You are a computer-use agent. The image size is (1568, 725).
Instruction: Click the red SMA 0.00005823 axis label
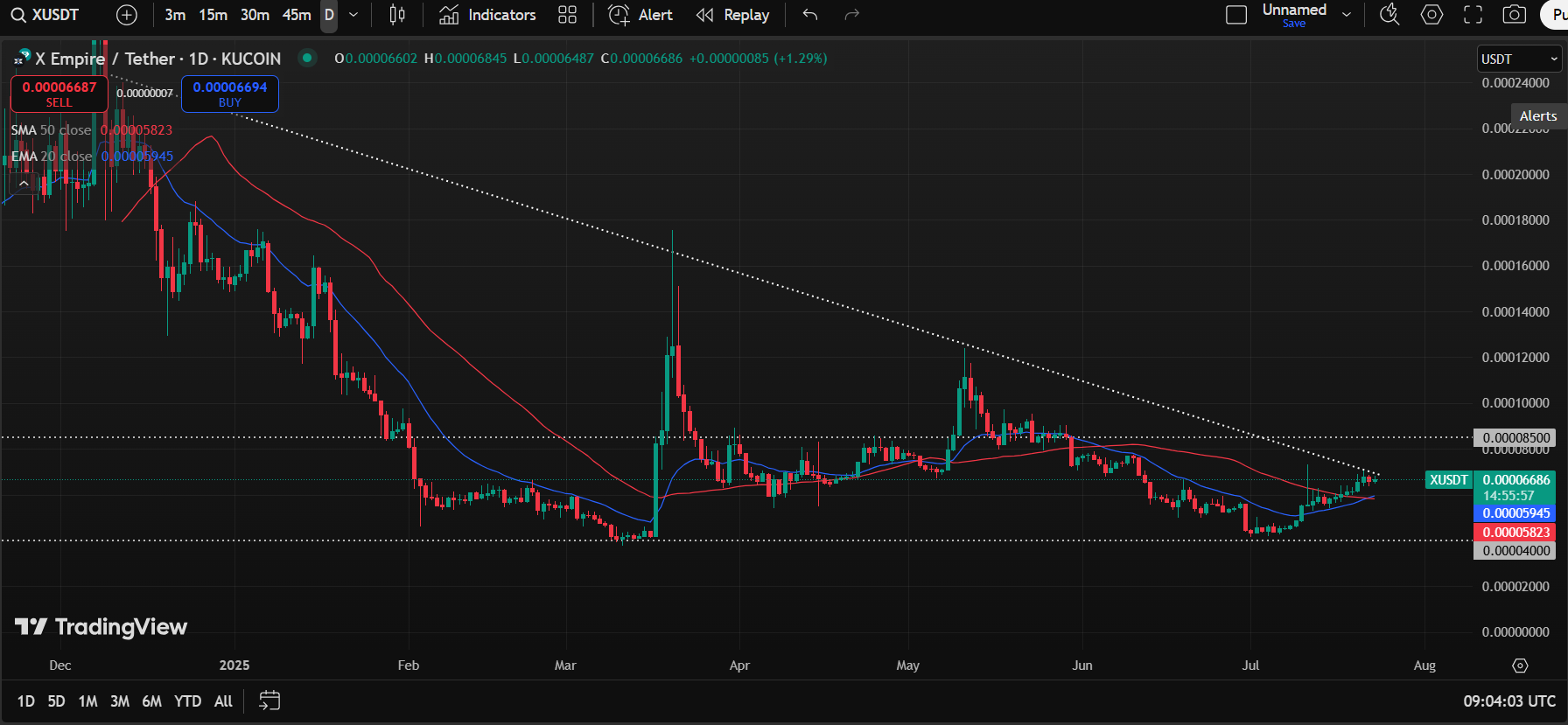coord(1515,532)
